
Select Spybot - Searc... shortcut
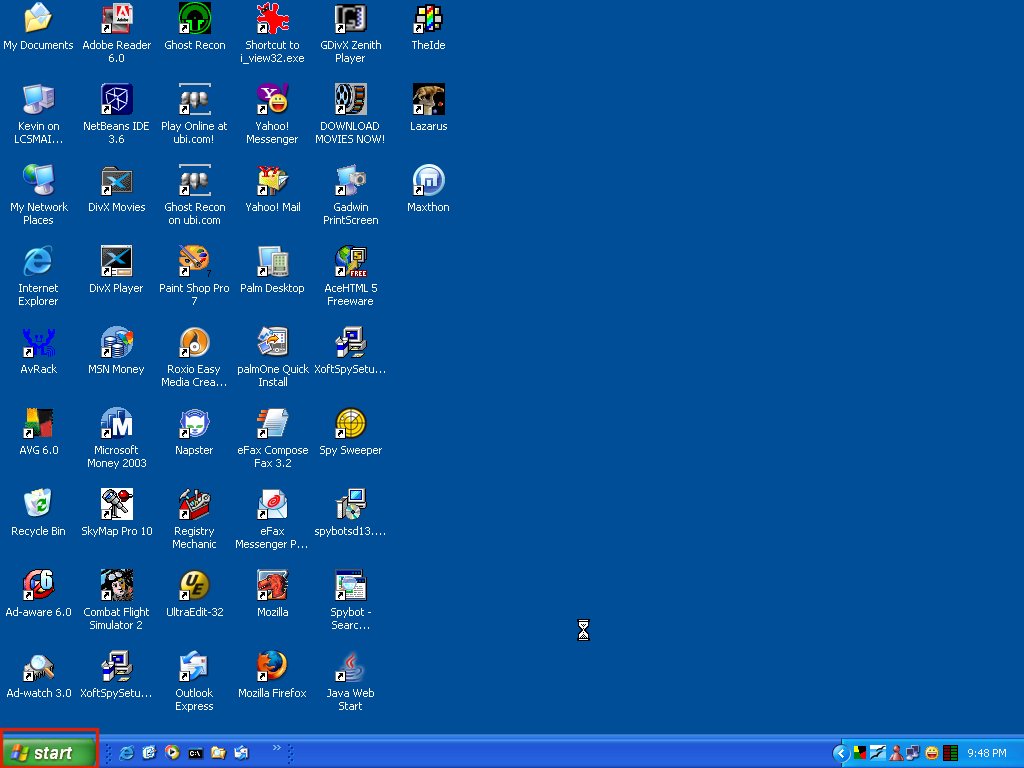coord(350,585)
